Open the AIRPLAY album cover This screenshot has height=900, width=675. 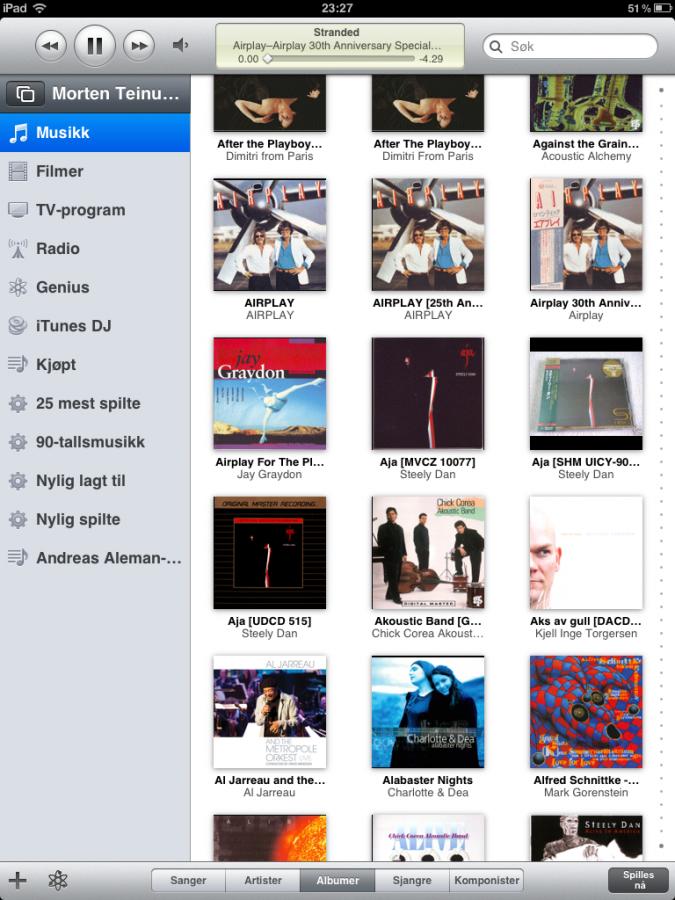270,234
